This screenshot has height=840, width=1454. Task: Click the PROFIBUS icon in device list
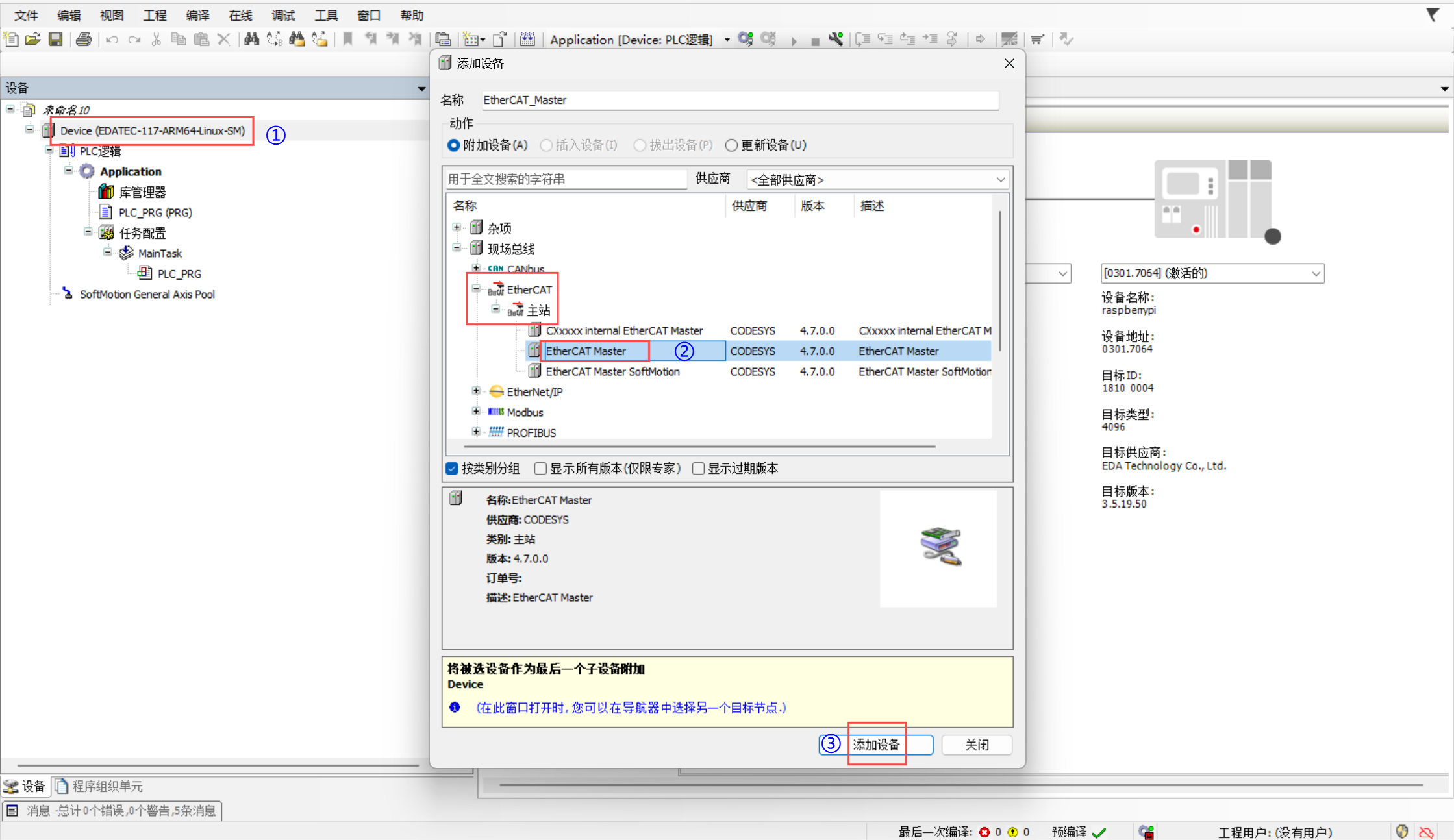coord(496,432)
